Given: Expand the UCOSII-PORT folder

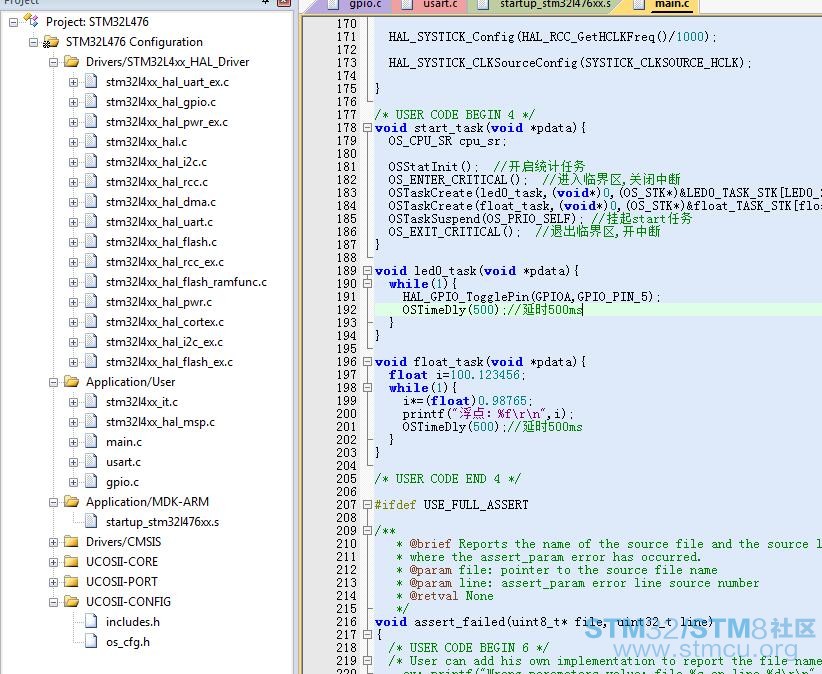Looking at the screenshot, I should 53,582.
